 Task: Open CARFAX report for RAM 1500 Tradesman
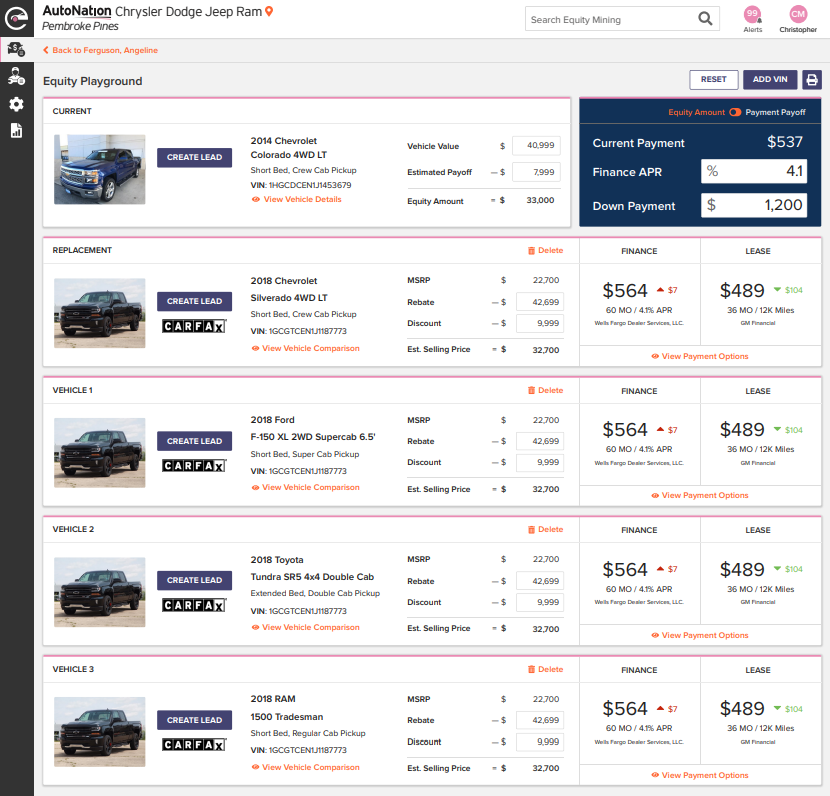tap(194, 745)
